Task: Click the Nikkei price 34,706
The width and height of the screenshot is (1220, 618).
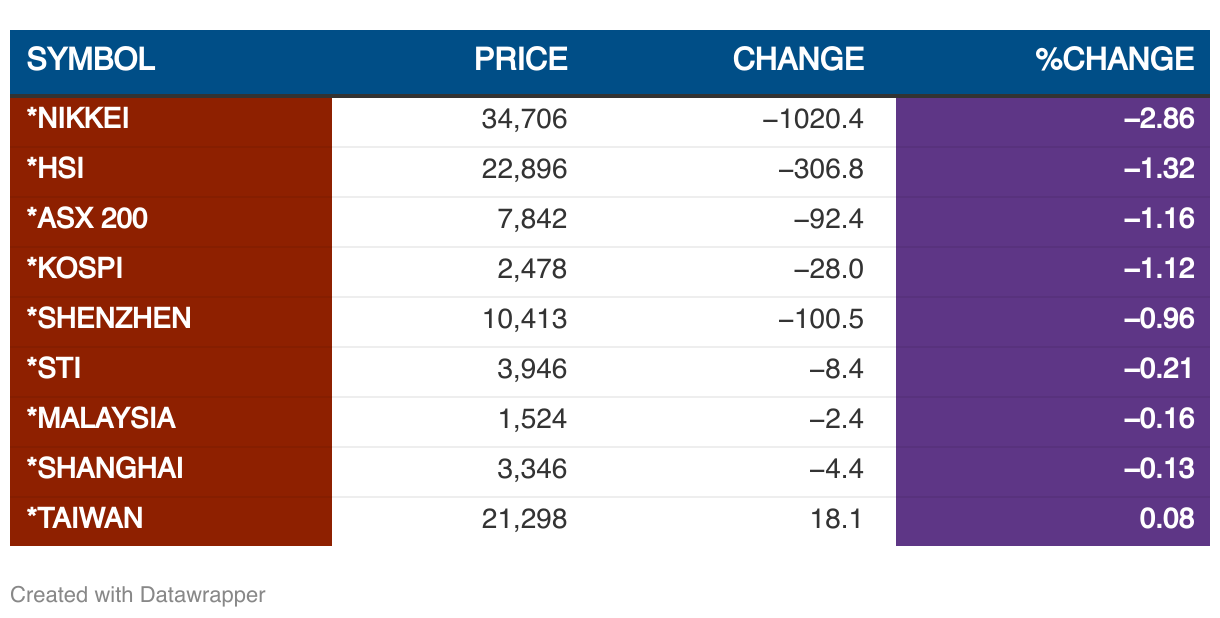Action: pyautogui.click(x=524, y=119)
